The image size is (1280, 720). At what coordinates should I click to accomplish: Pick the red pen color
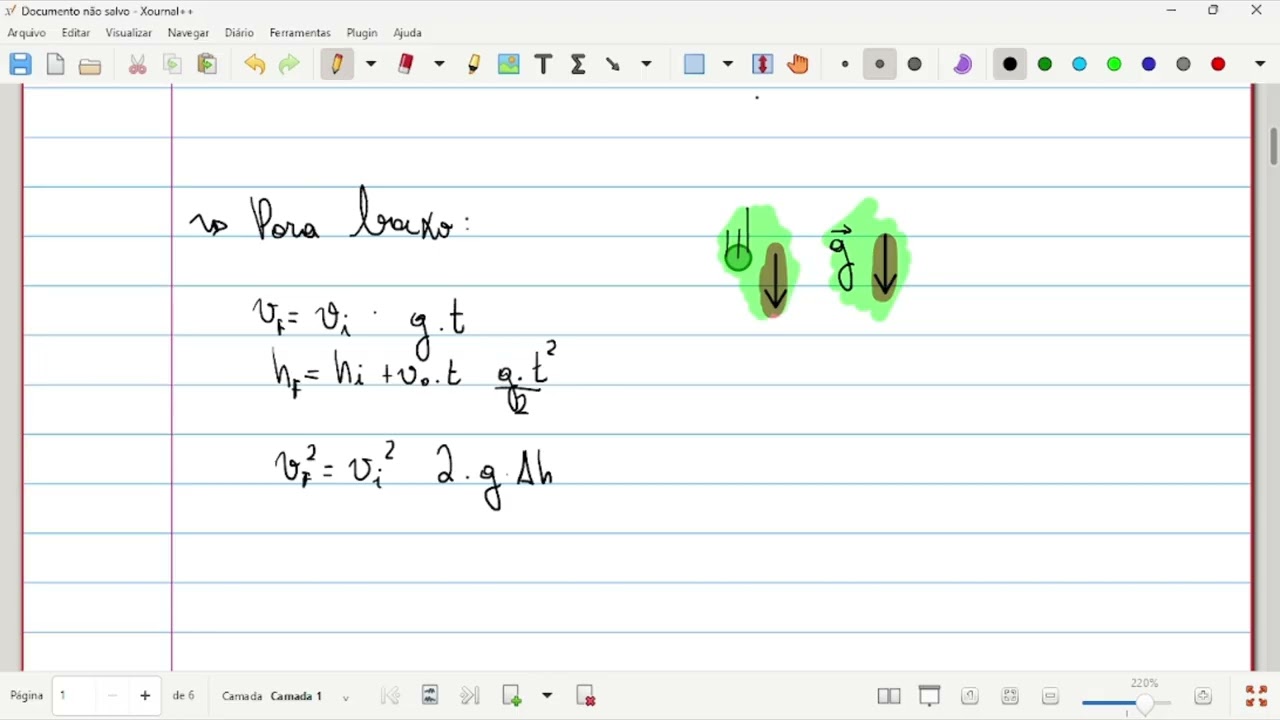point(1218,64)
